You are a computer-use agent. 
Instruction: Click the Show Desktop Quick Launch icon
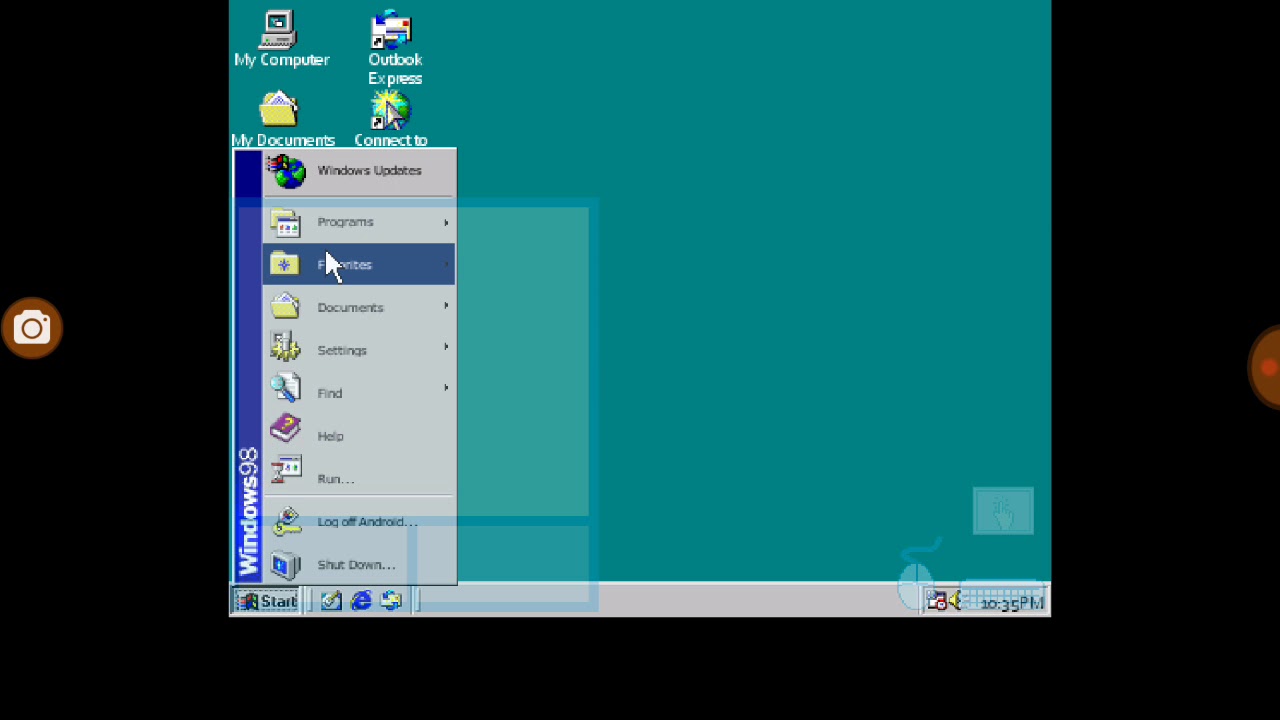[331, 600]
